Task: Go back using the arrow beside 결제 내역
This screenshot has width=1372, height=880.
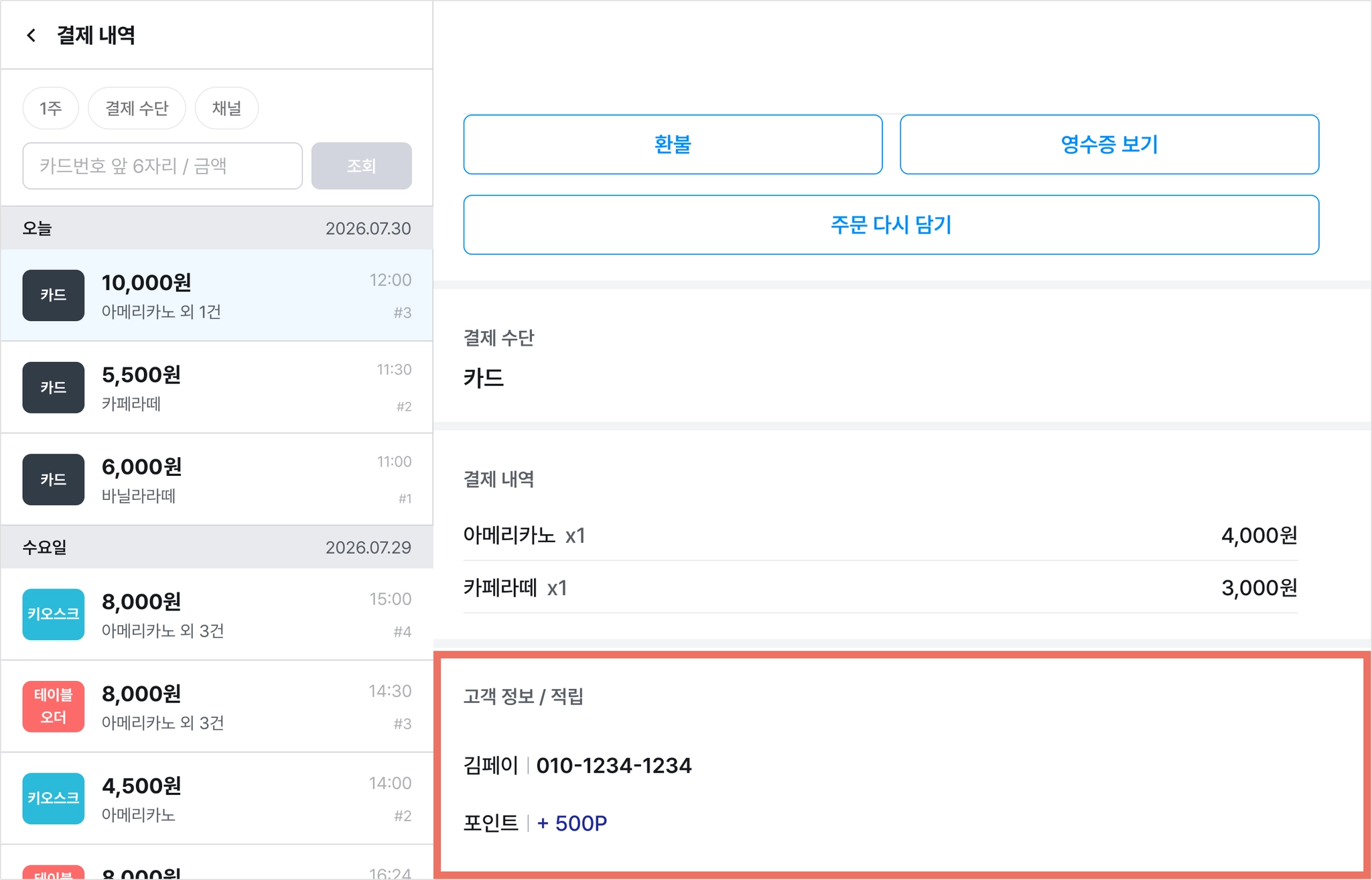Action: [x=31, y=35]
